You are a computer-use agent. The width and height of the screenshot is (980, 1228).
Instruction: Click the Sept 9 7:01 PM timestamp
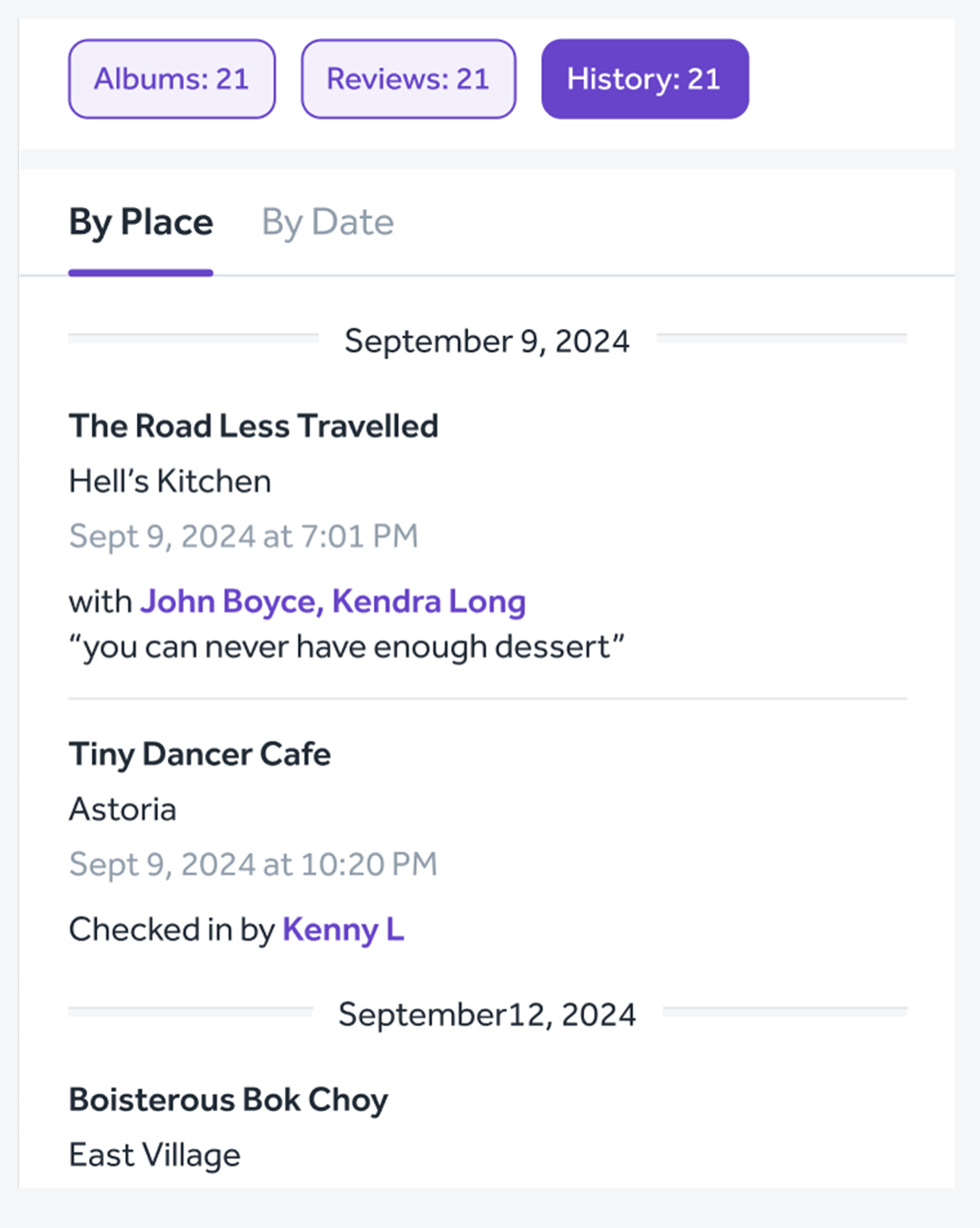point(243,537)
